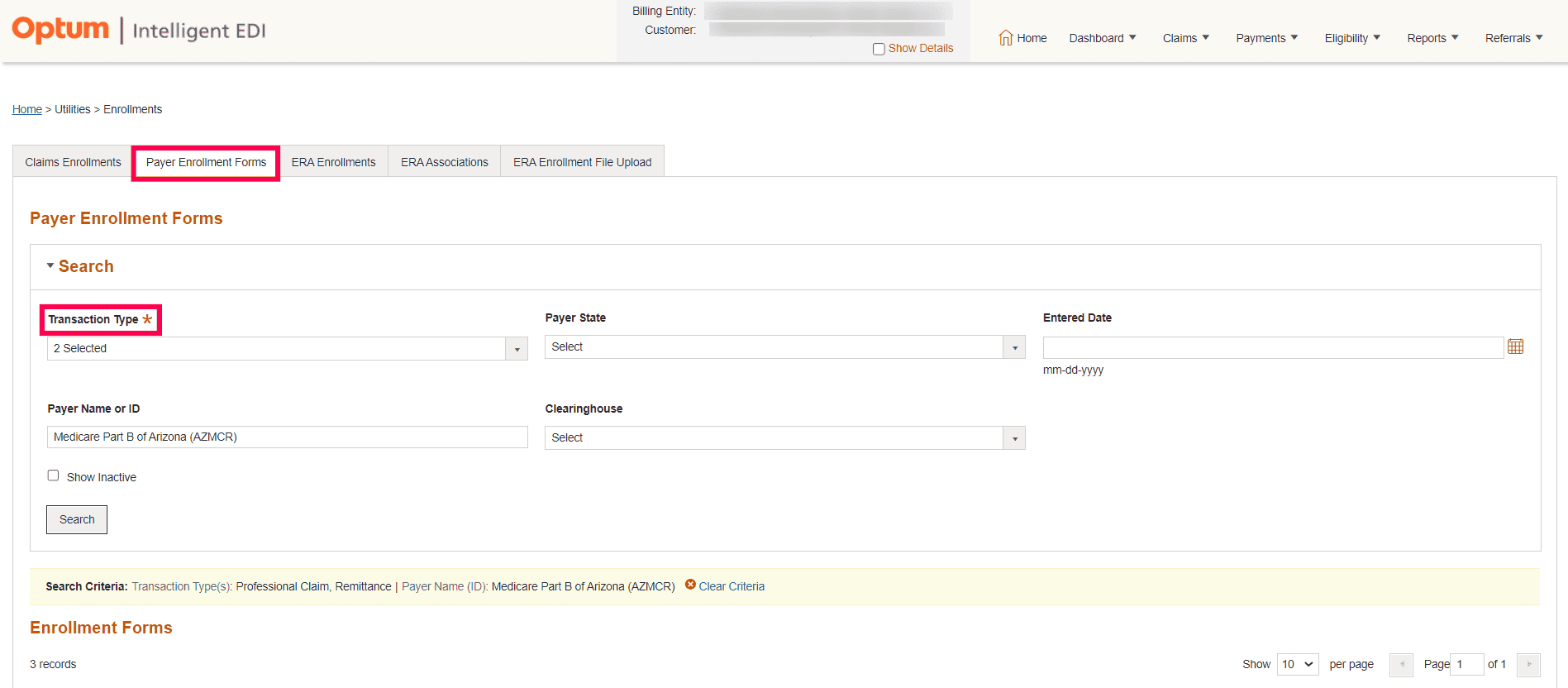This screenshot has width=1568, height=688.
Task: Click the 'mm-dd-yyyy' date format hint
Action: 1073,370
